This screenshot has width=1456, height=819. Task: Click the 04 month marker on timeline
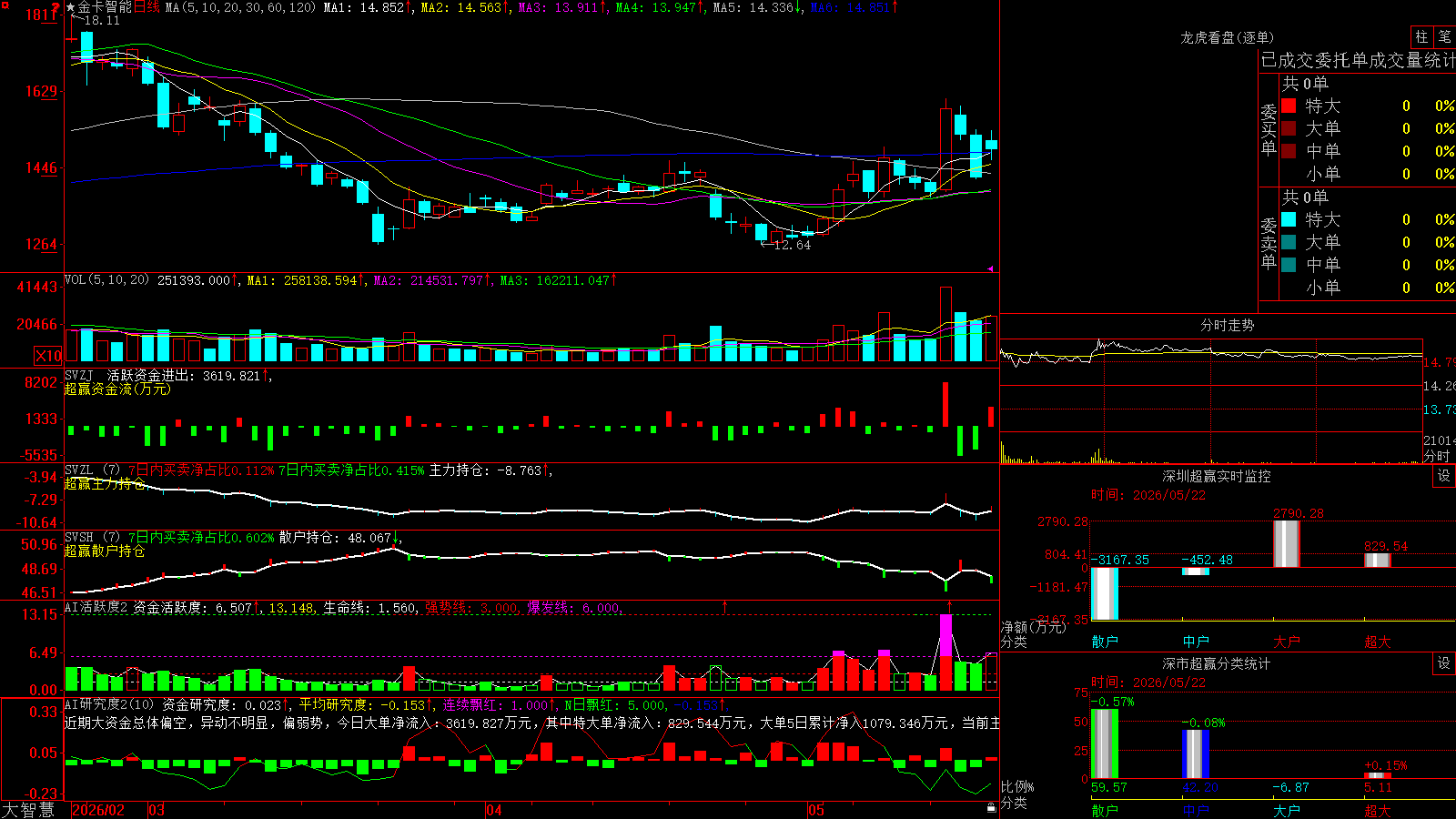tap(494, 810)
